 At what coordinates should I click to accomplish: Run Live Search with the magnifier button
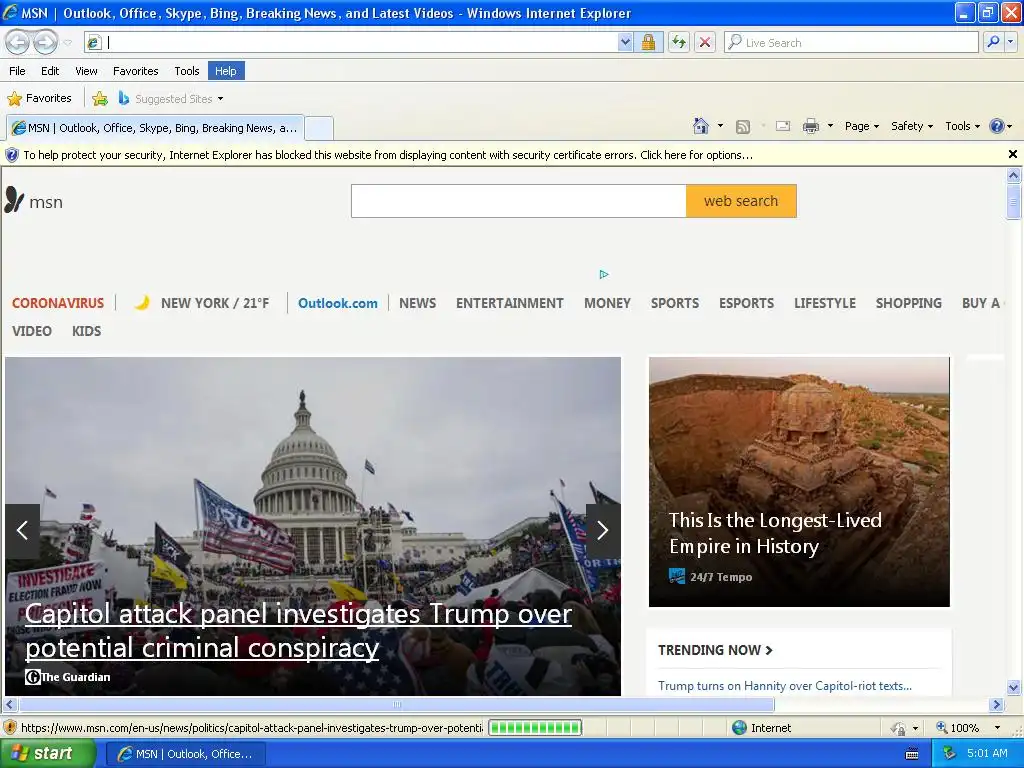coord(993,42)
